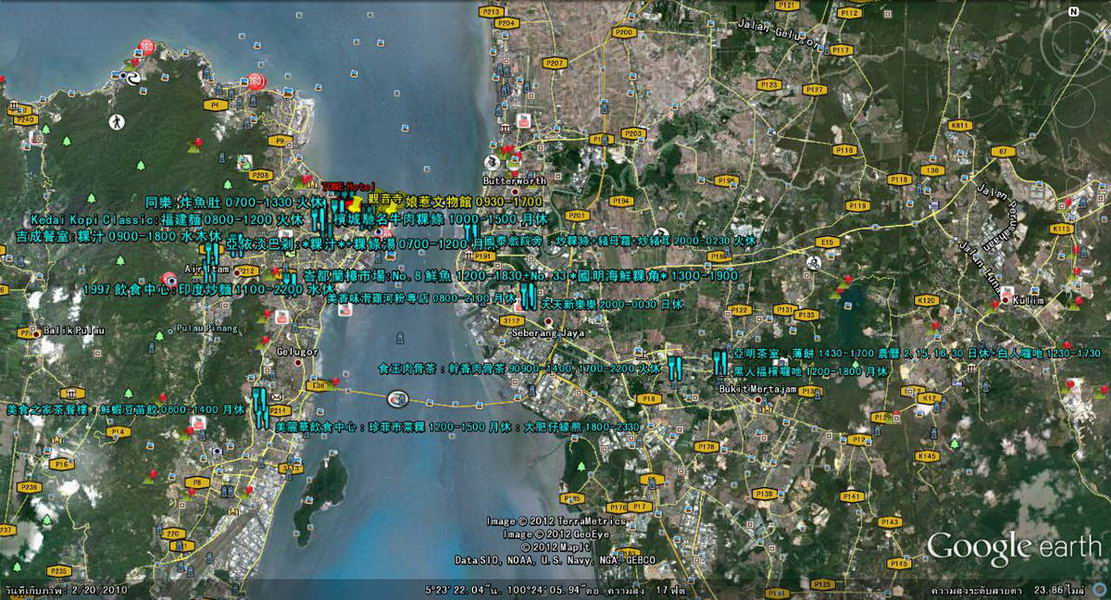Click the P119 road shield
This screenshot has width=1111, height=600.
click(x=858, y=206)
